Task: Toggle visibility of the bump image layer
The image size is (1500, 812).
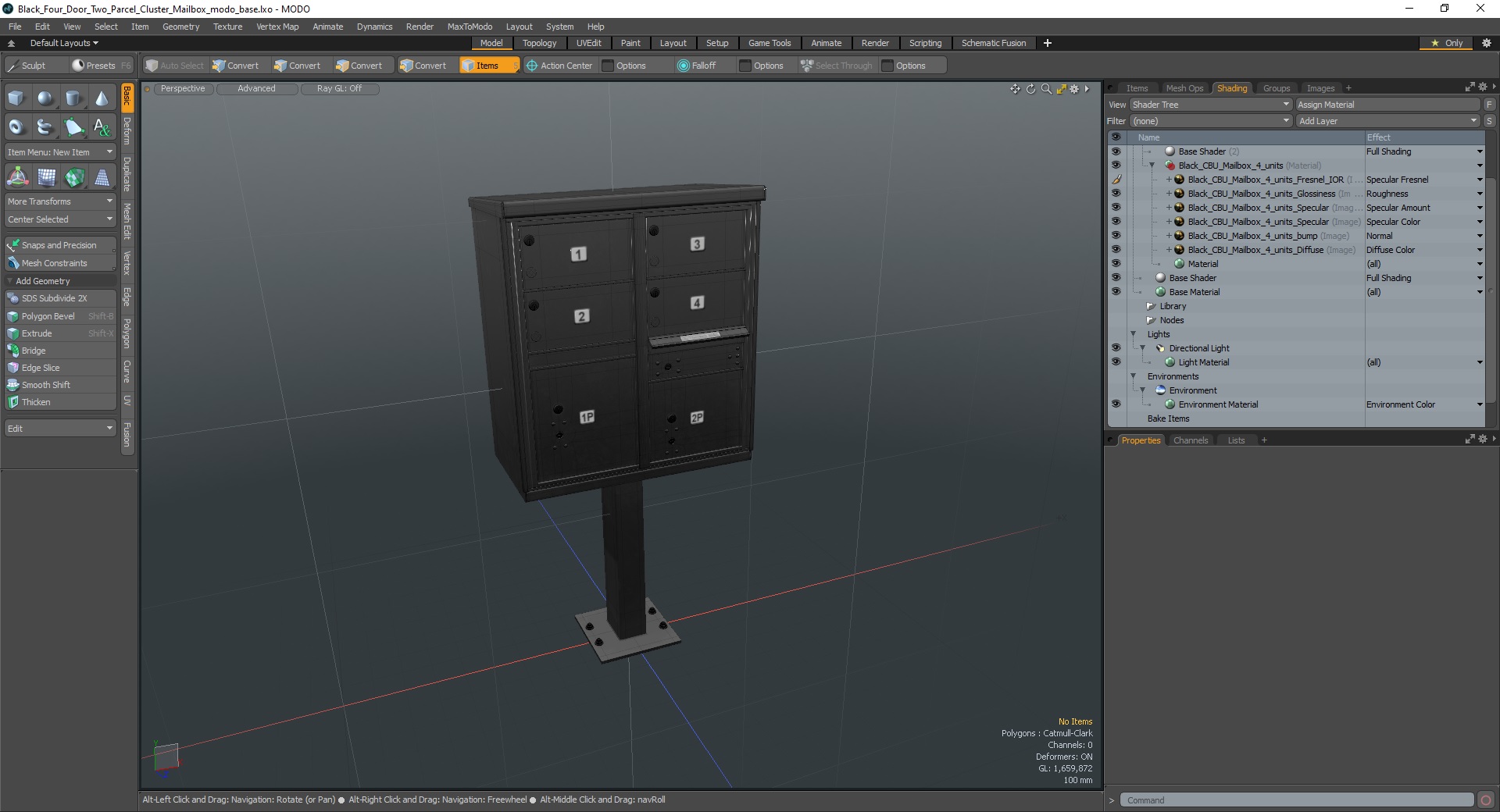Action: pyautogui.click(x=1116, y=236)
